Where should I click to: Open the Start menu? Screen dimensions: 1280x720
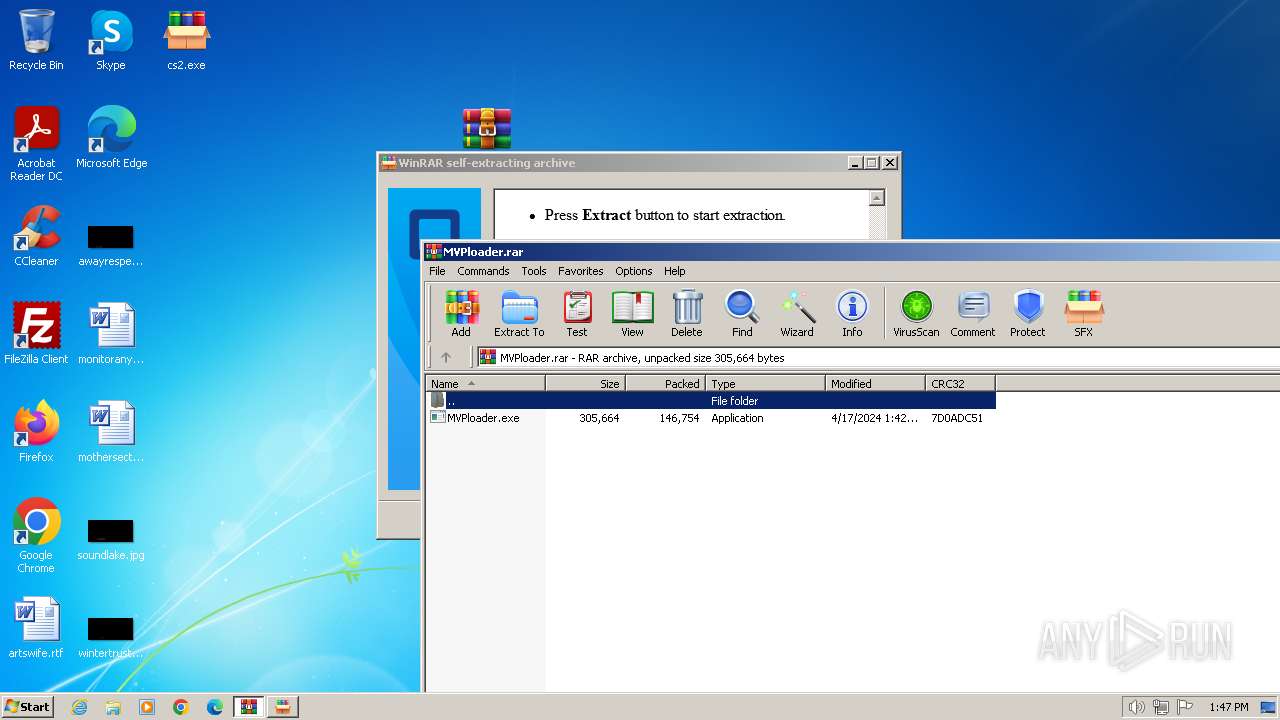coord(27,706)
